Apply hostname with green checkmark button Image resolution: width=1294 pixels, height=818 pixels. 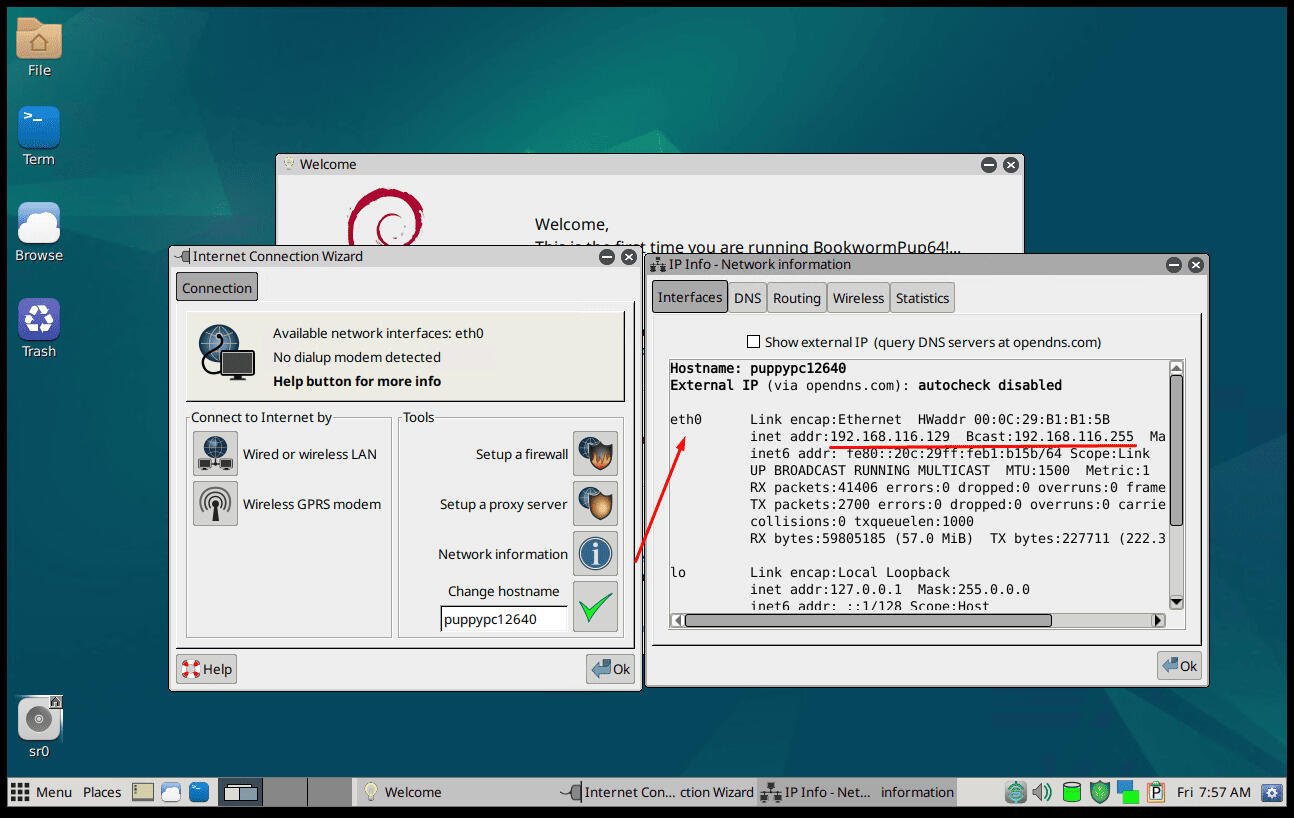click(x=595, y=607)
